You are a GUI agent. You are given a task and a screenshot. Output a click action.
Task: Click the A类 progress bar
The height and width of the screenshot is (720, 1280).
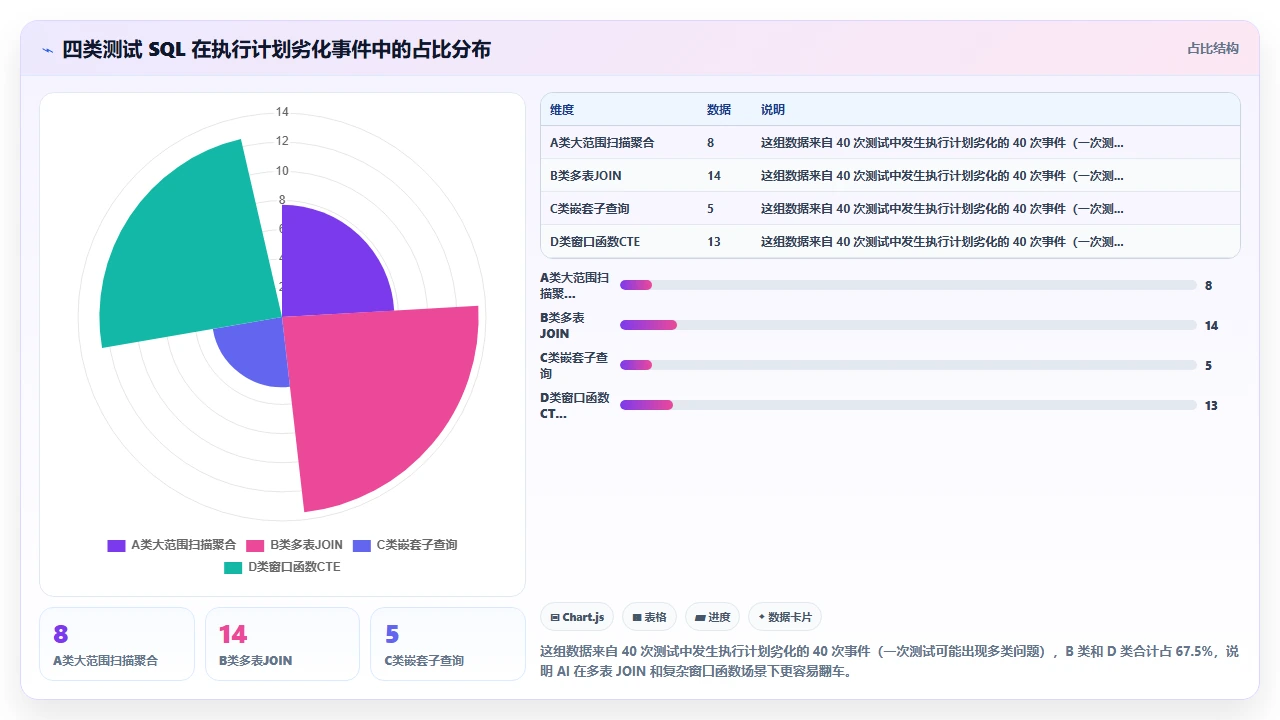pyautogui.click(x=908, y=285)
